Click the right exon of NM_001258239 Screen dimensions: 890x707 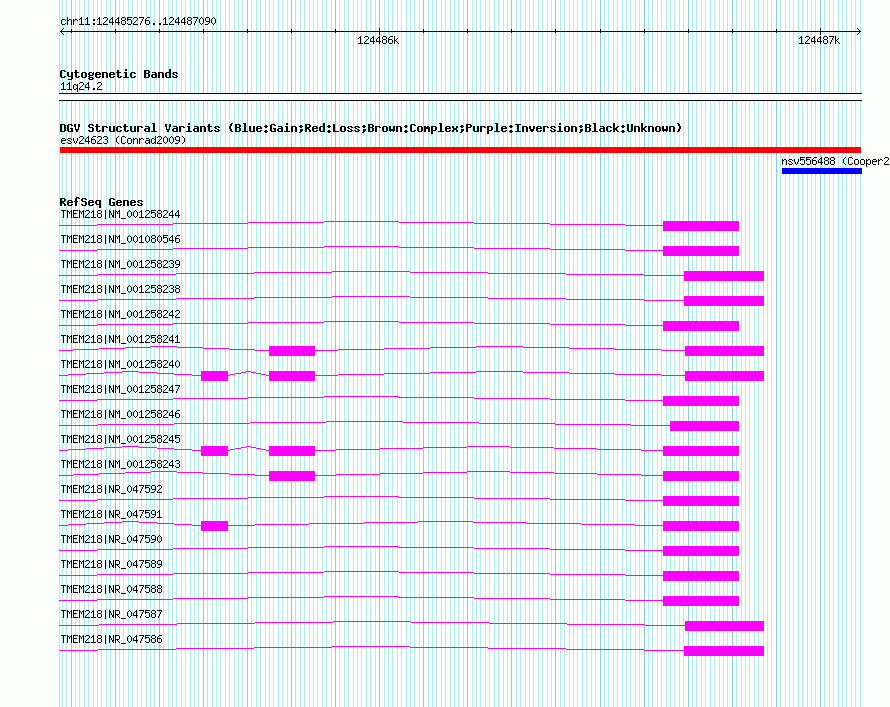coord(724,276)
